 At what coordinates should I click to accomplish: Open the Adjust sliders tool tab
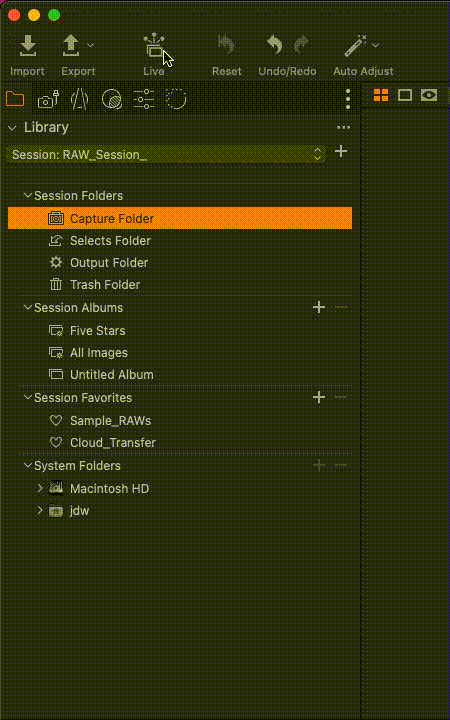(x=144, y=99)
